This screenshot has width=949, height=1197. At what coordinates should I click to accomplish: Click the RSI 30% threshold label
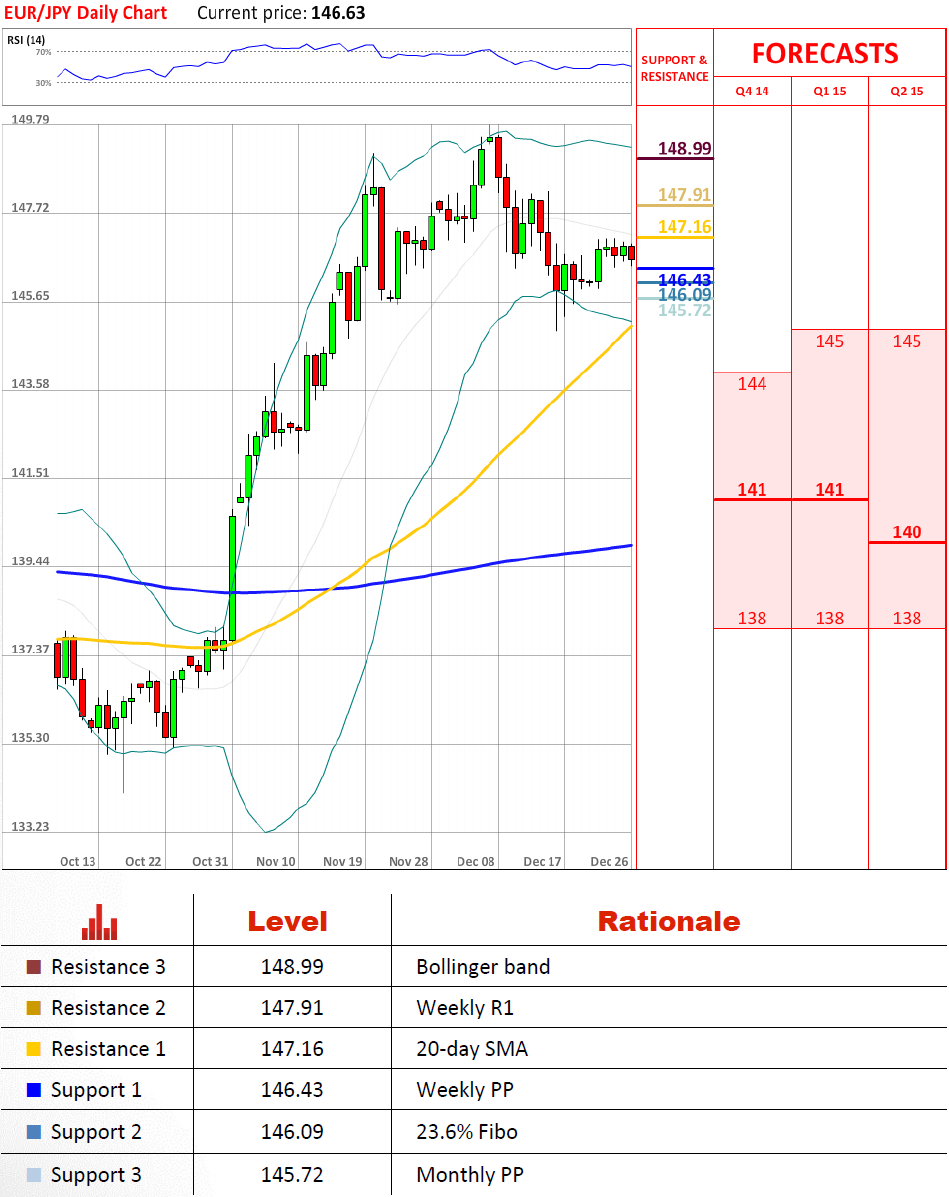click(x=44, y=82)
